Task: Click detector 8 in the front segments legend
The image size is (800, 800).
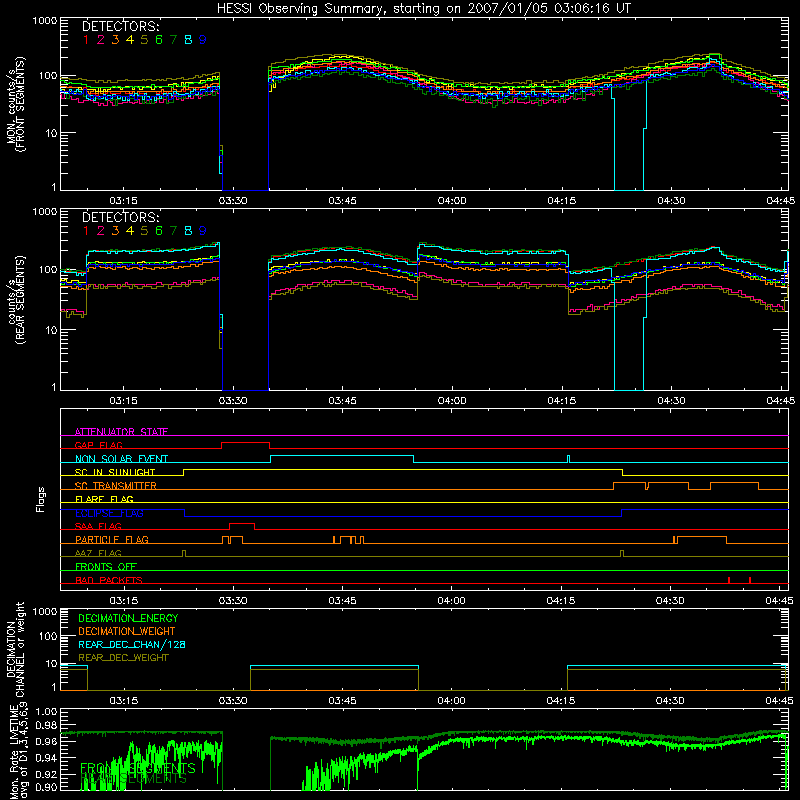Action: pyautogui.click(x=188, y=40)
